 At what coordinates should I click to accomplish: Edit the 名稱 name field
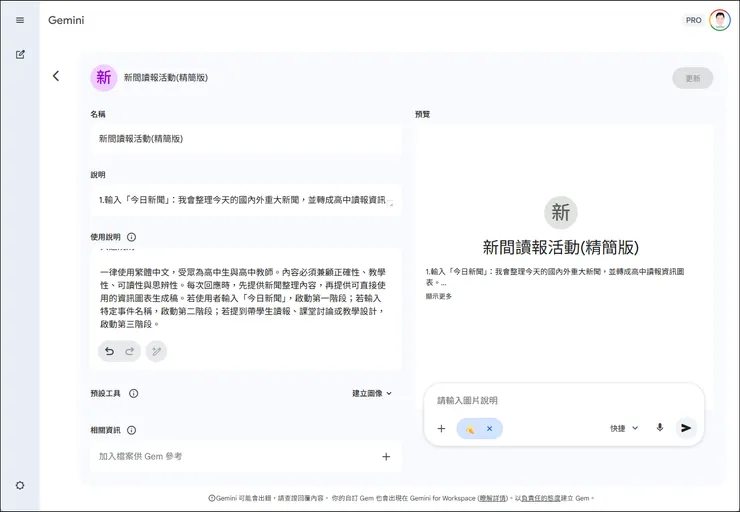246,139
